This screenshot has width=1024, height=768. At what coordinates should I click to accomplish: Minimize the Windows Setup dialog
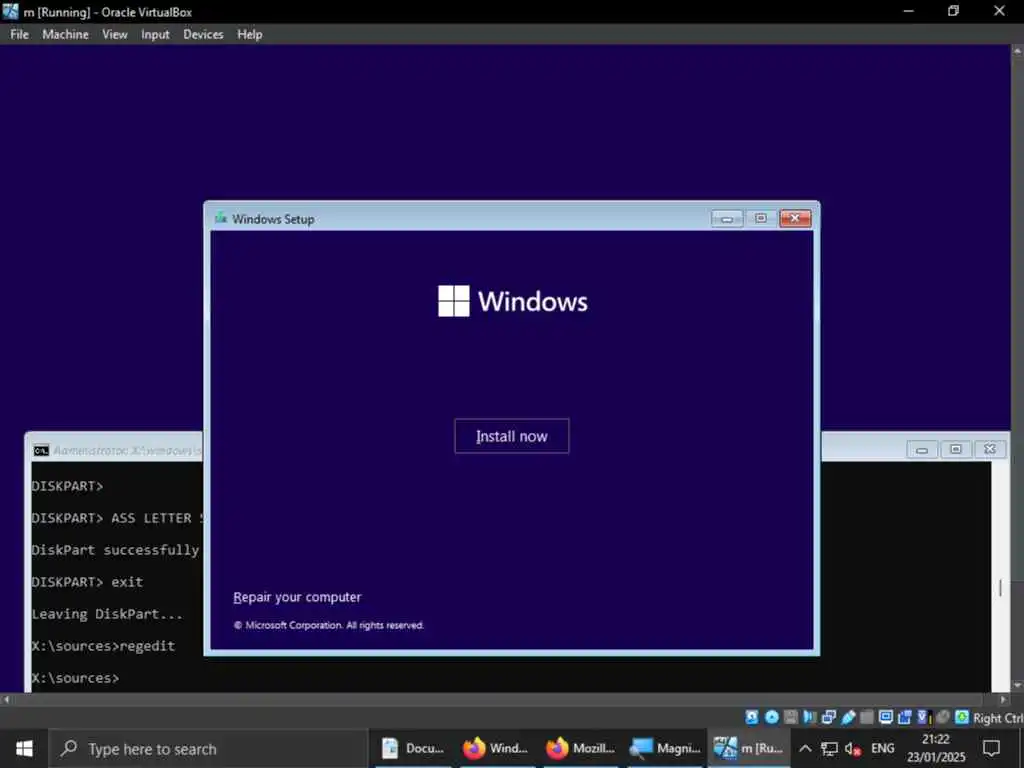click(x=727, y=218)
